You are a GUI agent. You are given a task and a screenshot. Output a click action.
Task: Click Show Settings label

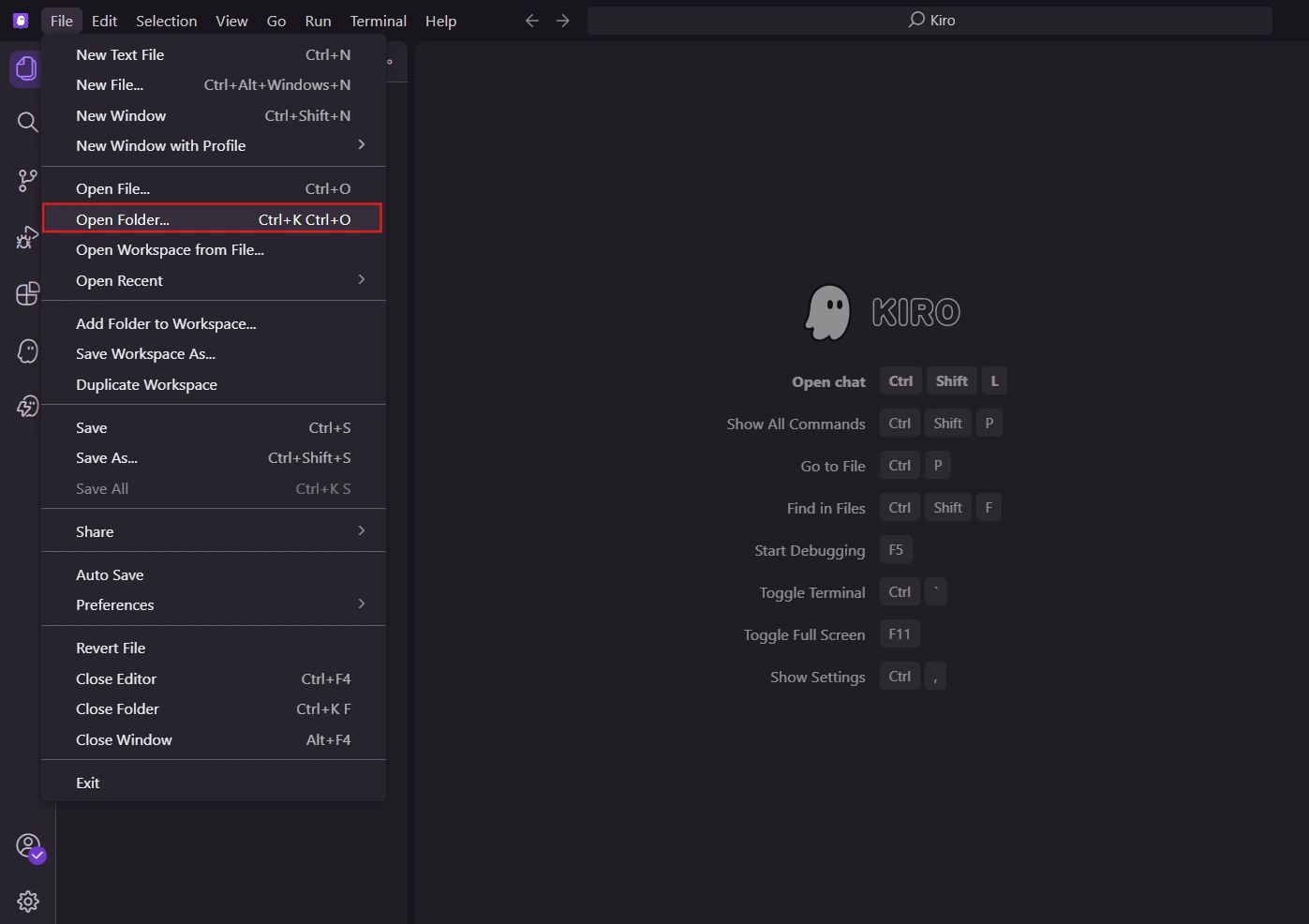tap(817, 677)
